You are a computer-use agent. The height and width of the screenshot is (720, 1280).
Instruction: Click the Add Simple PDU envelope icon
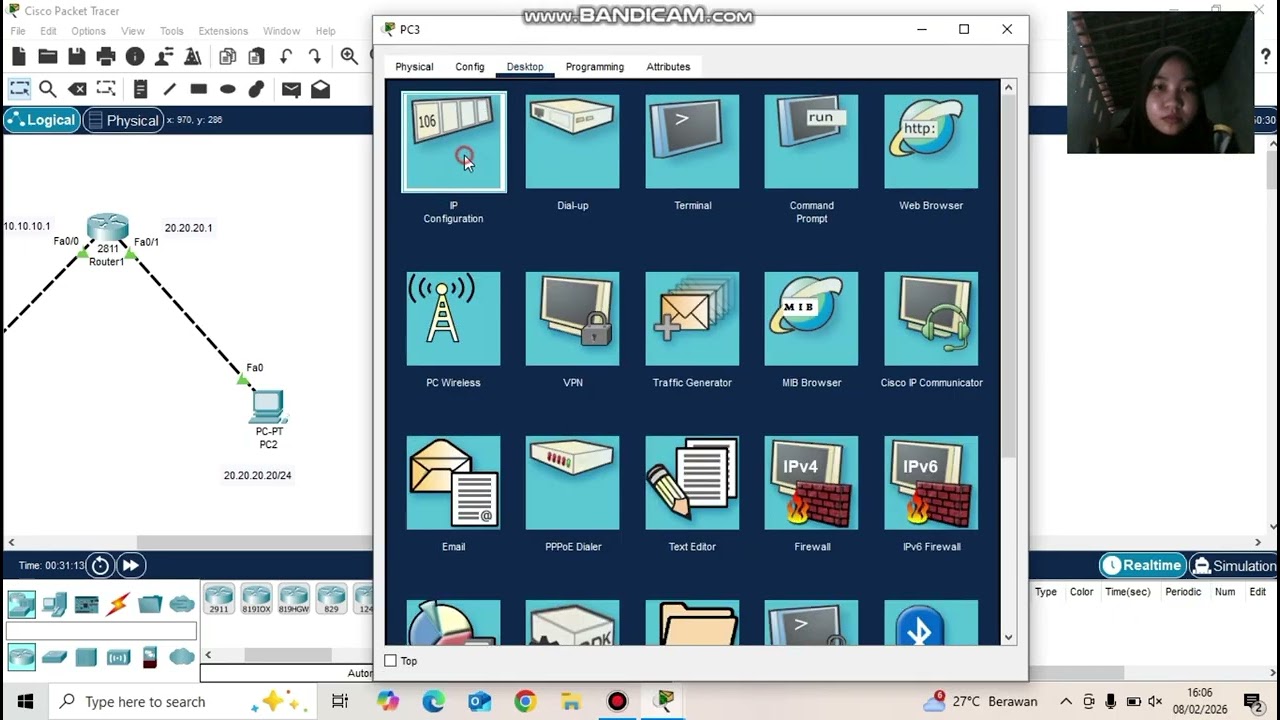(x=291, y=89)
